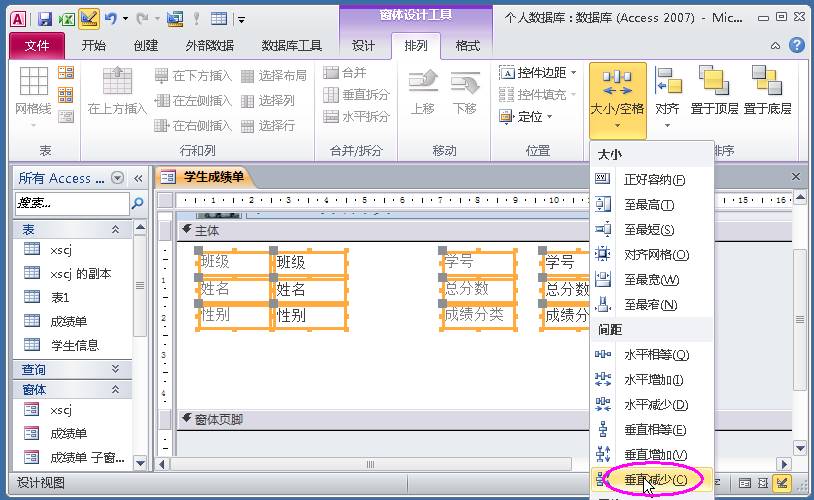Switch to layout view via status bar icon

click(763, 483)
